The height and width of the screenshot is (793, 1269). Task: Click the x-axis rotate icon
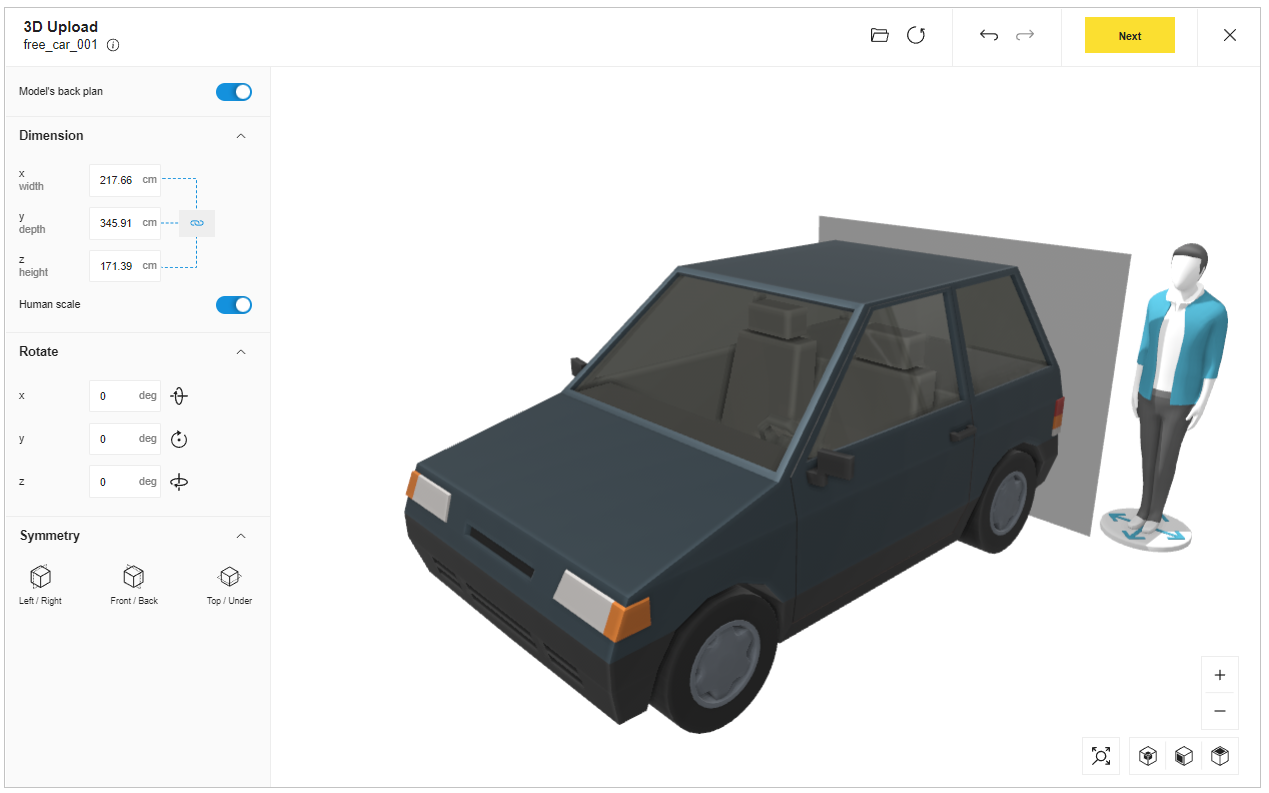point(178,396)
